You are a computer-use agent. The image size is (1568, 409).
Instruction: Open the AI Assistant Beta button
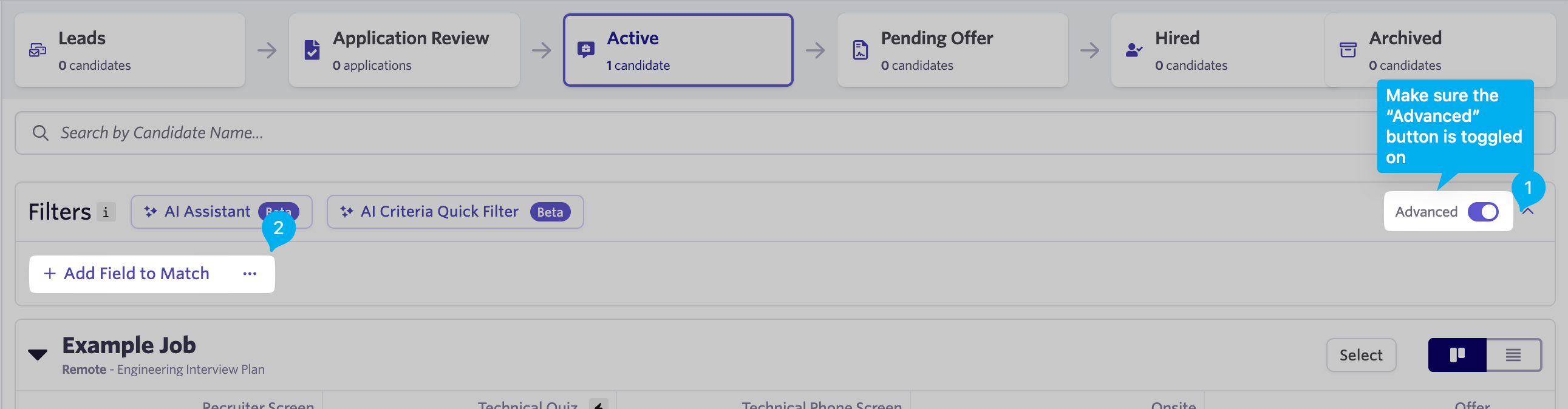click(222, 212)
